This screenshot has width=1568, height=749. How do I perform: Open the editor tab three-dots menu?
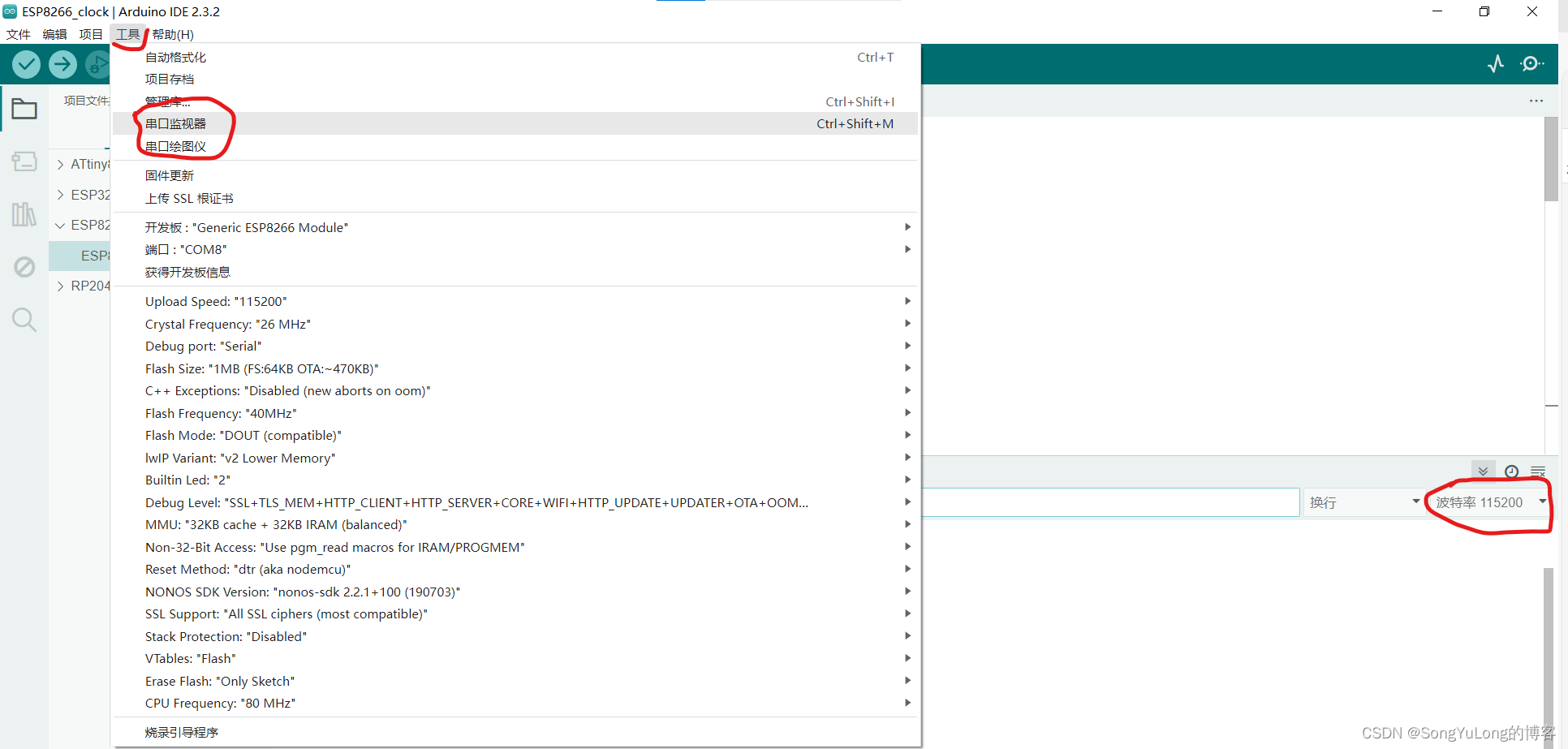[1536, 101]
